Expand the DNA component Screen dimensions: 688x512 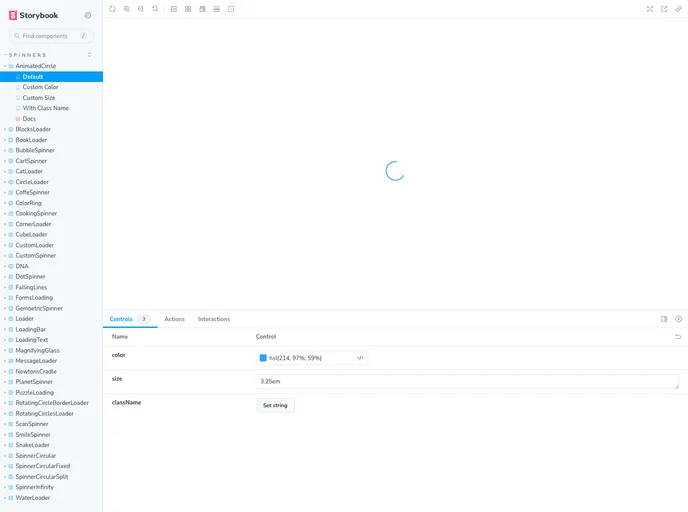pos(22,266)
